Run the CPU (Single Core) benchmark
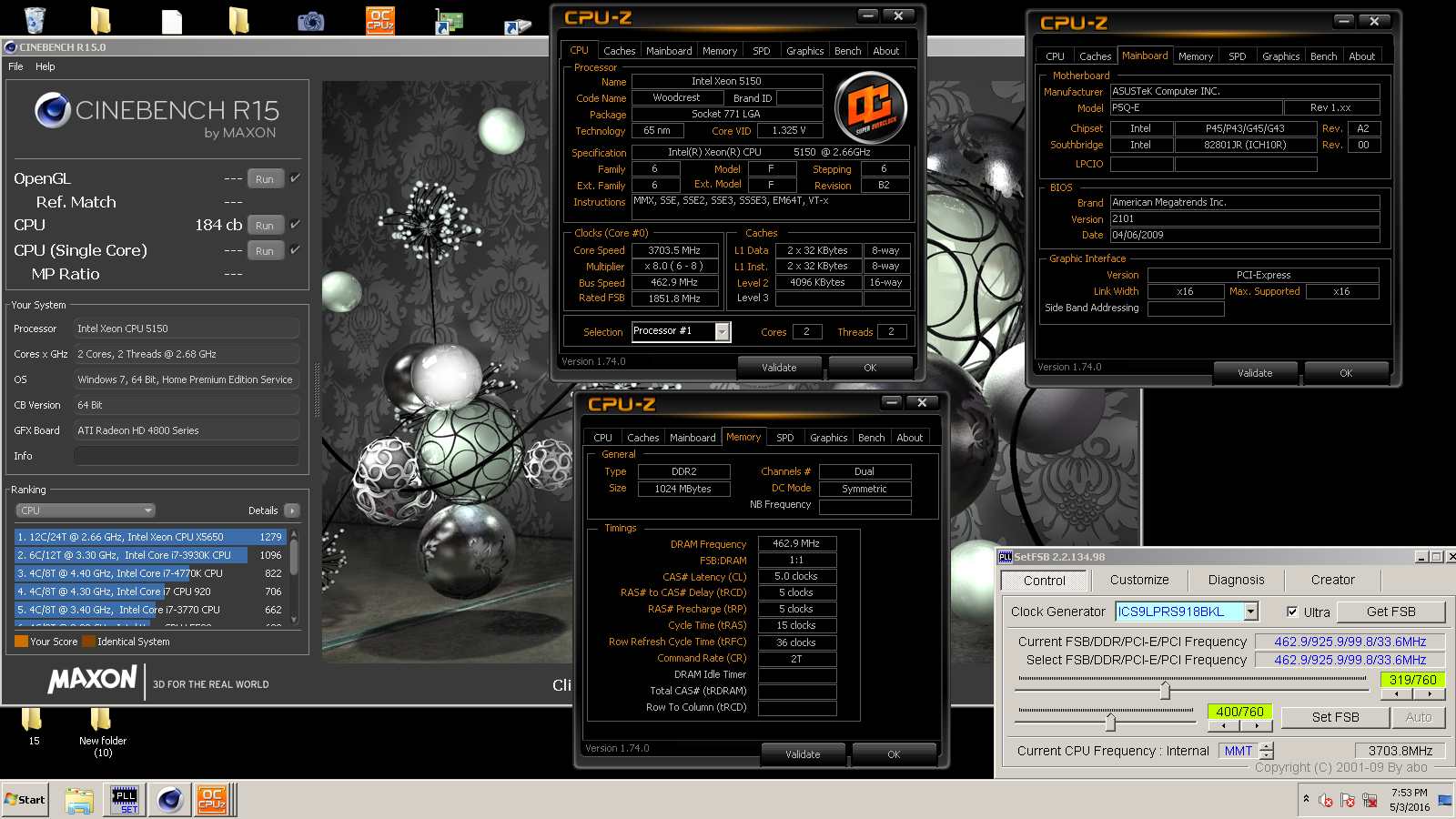This screenshot has height=819, width=1456. (x=265, y=250)
